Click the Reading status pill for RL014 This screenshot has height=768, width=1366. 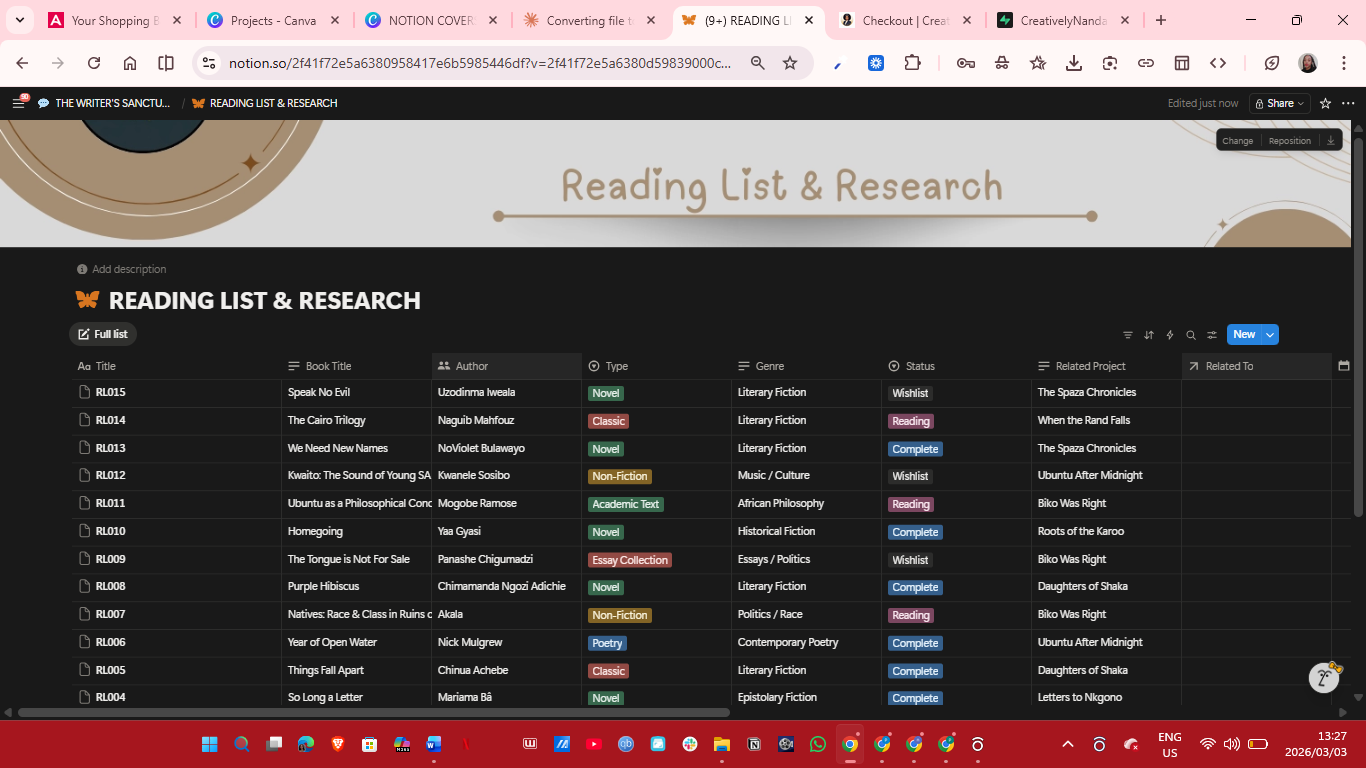click(x=910, y=421)
